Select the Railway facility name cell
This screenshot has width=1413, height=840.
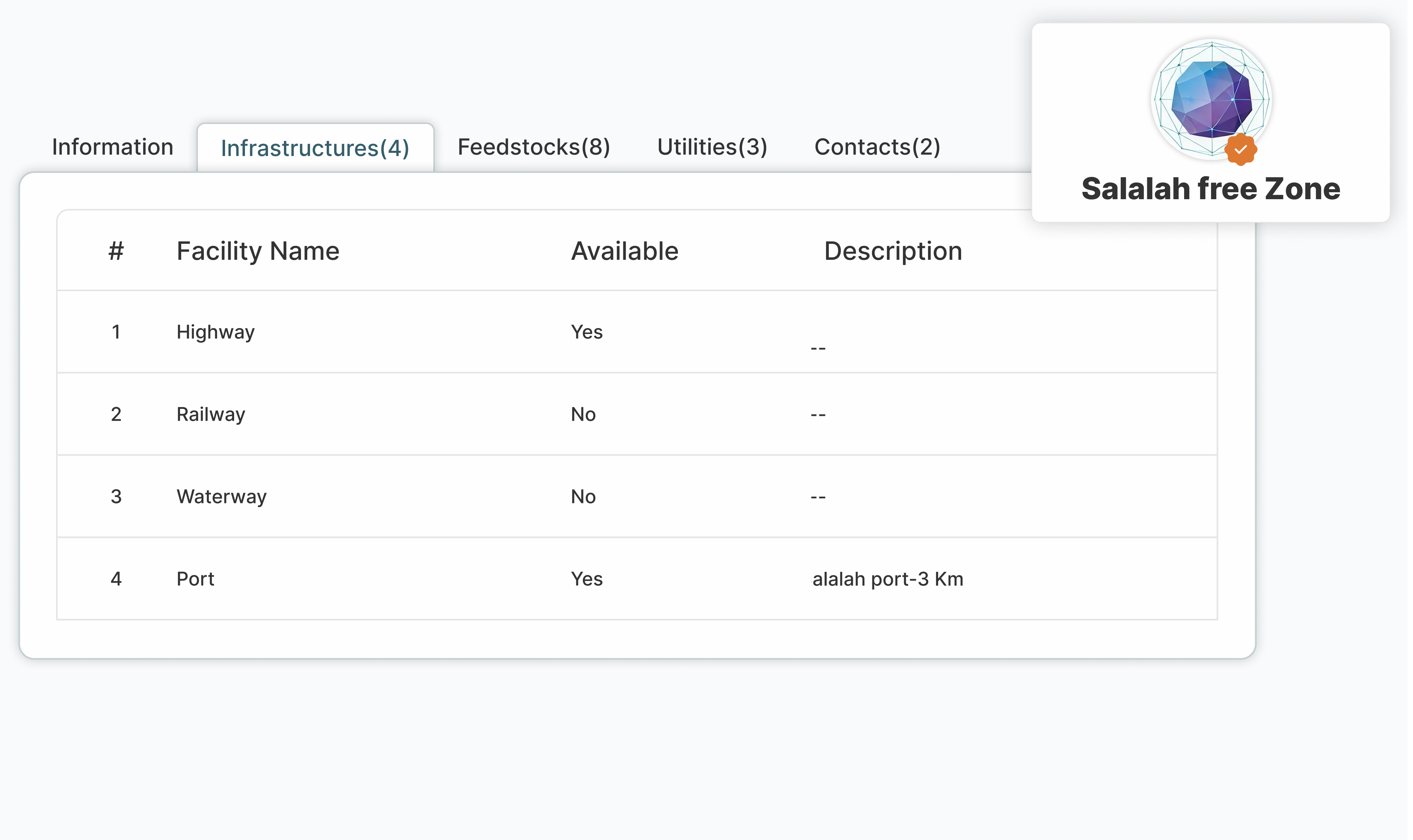tap(211, 414)
